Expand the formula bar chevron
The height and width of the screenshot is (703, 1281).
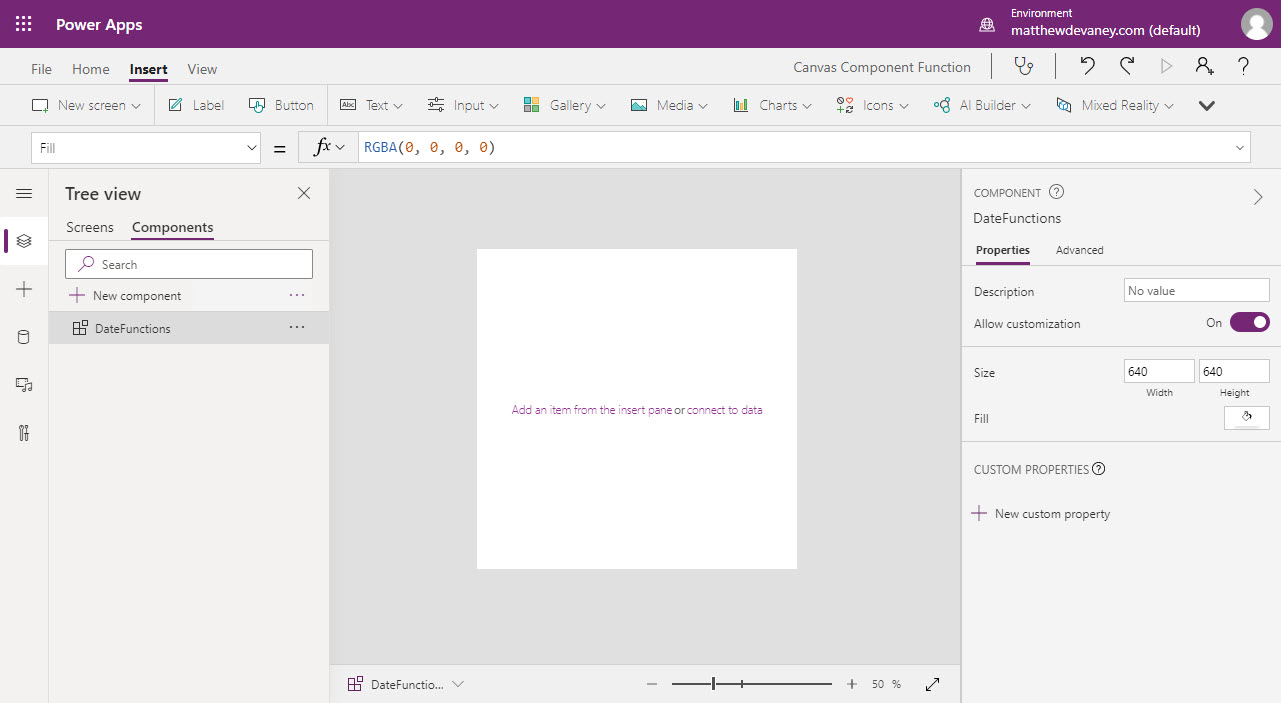[1241, 148]
